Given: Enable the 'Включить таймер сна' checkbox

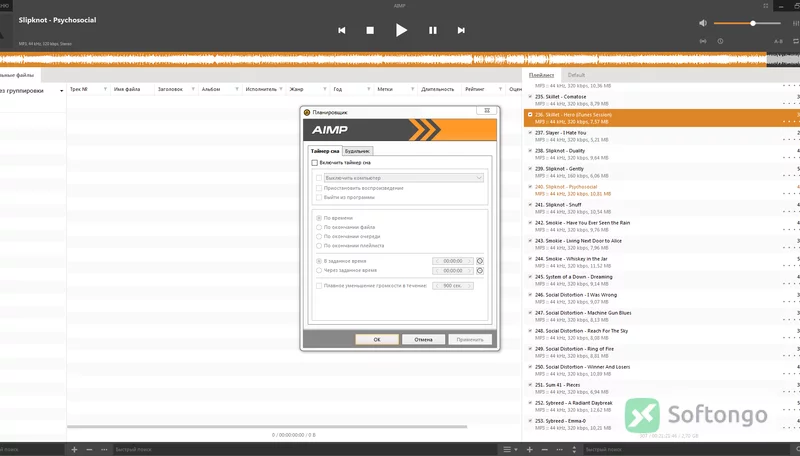Looking at the screenshot, I should (x=314, y=163).
